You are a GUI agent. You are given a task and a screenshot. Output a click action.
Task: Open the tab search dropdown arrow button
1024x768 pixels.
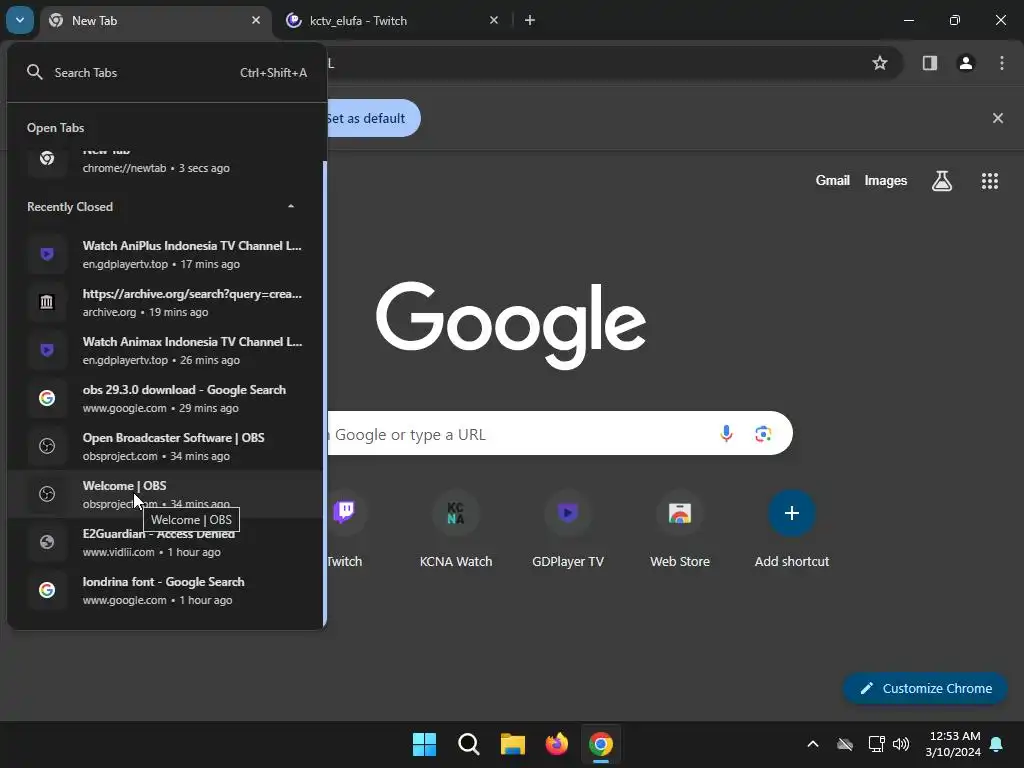click(x=20, y=20)
